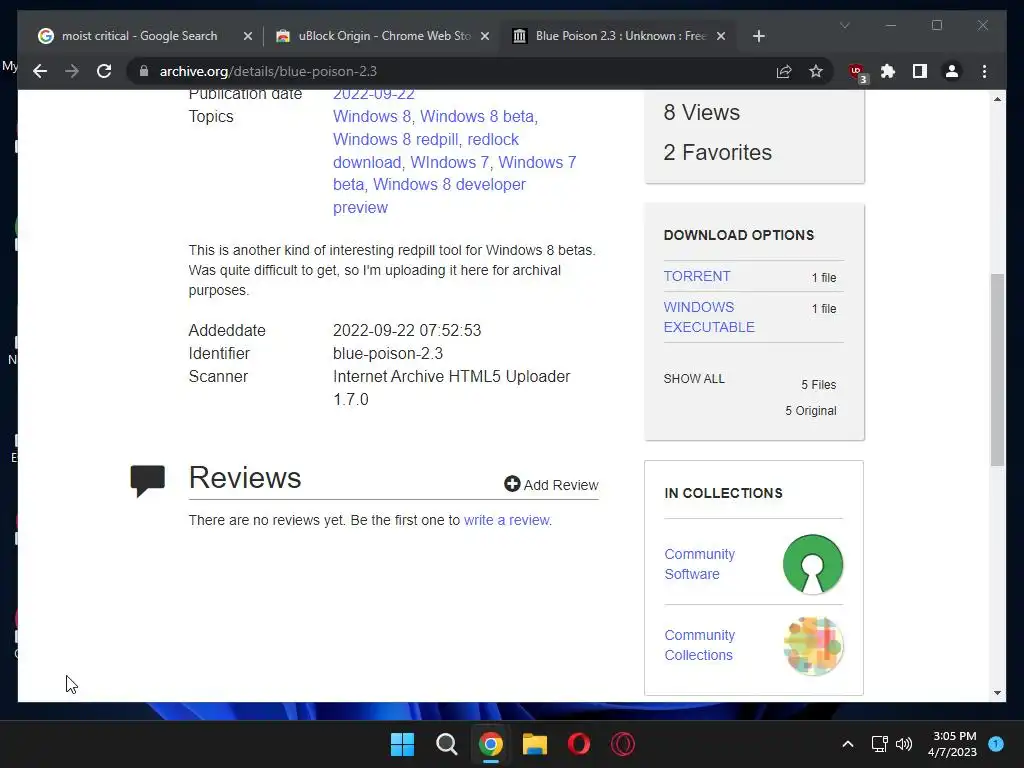Image resolution: width=1024 pixels, height=768 pixels.
Task: Open the Windows 8 topic link
Action: (x=372, y=116)
